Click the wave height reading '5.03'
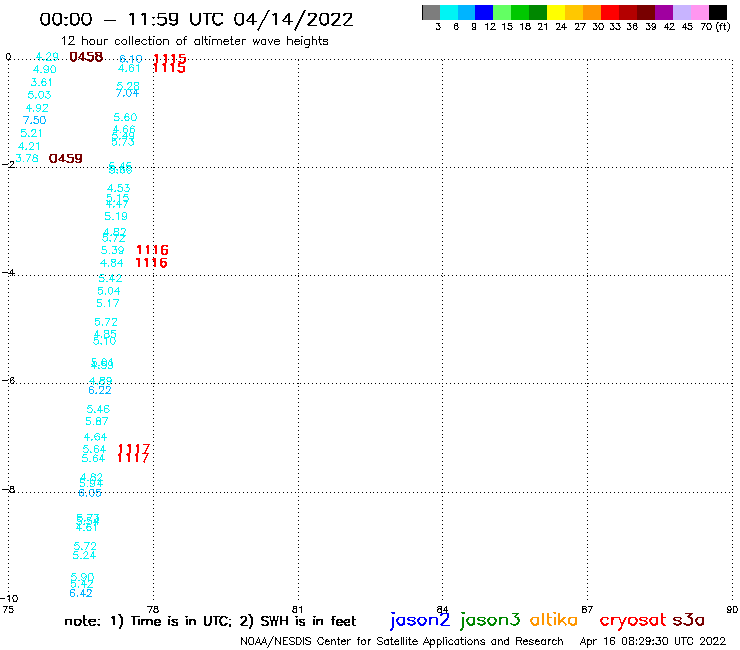 [x=39, y=95]
